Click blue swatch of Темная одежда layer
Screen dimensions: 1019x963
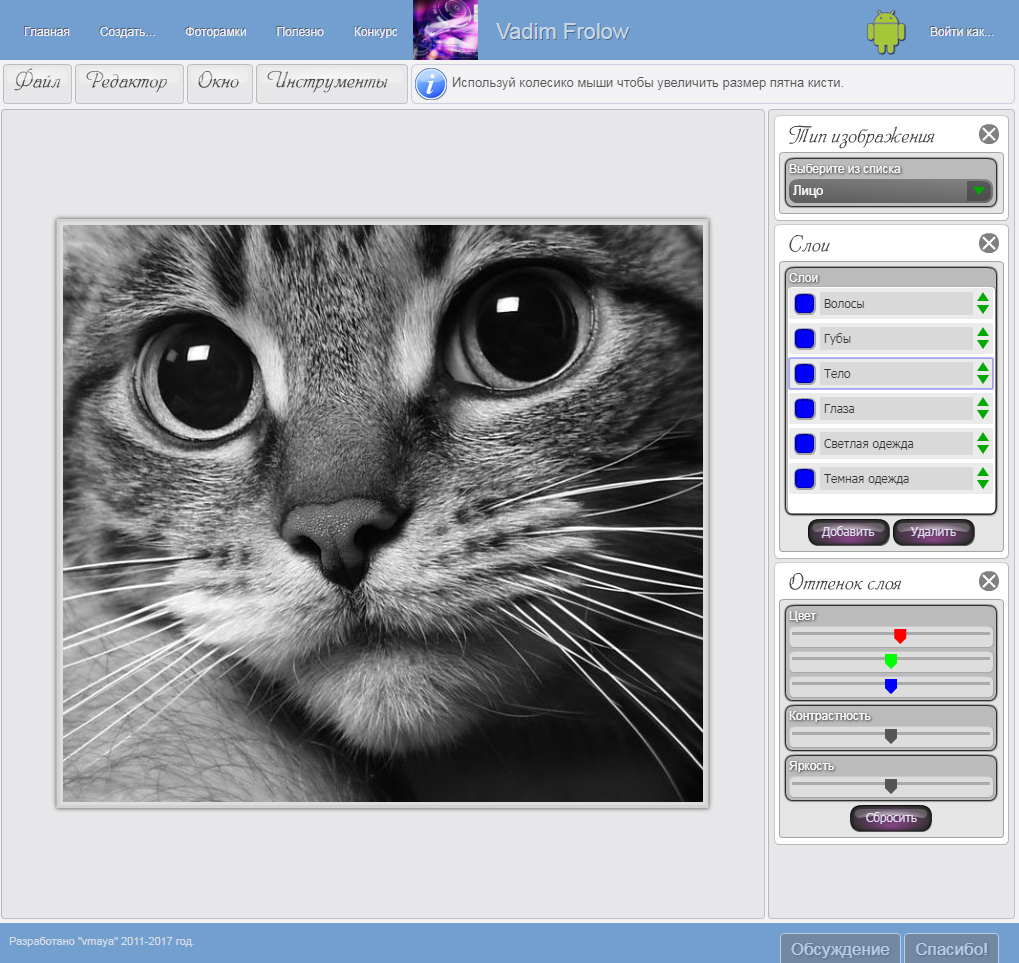pos(805,479)
